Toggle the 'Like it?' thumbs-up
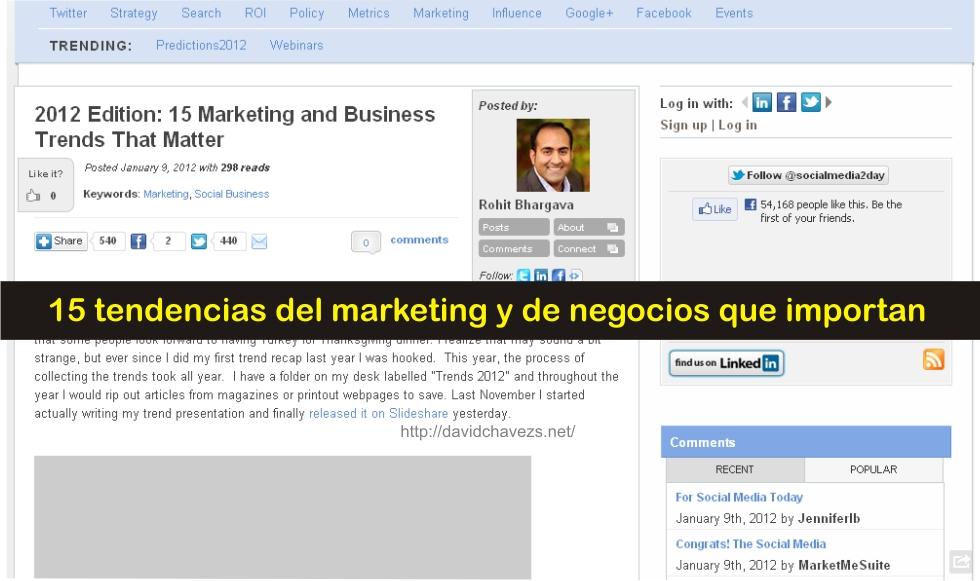Image resolution: width=980 pixels, height=581 pixels. [34, 194]
